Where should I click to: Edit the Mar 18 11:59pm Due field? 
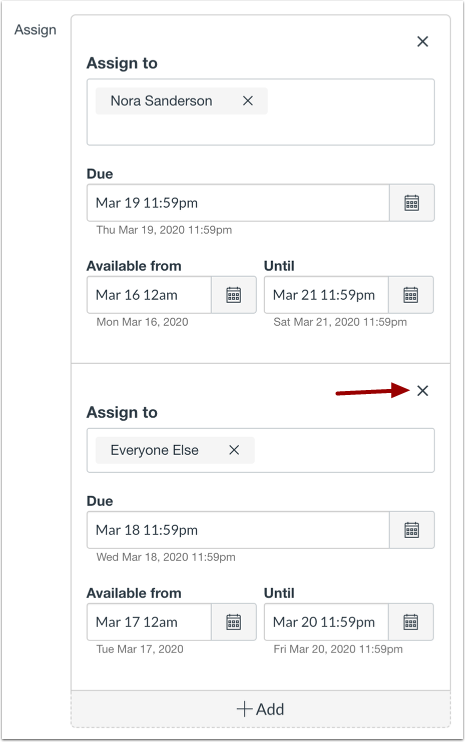[x=238, y=530]
